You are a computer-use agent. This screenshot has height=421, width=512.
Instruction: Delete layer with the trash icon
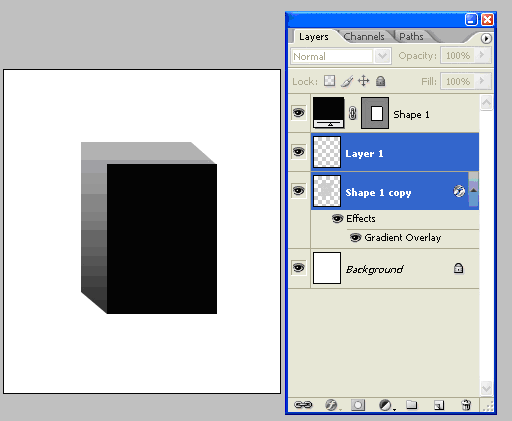(x=466, y=405)
